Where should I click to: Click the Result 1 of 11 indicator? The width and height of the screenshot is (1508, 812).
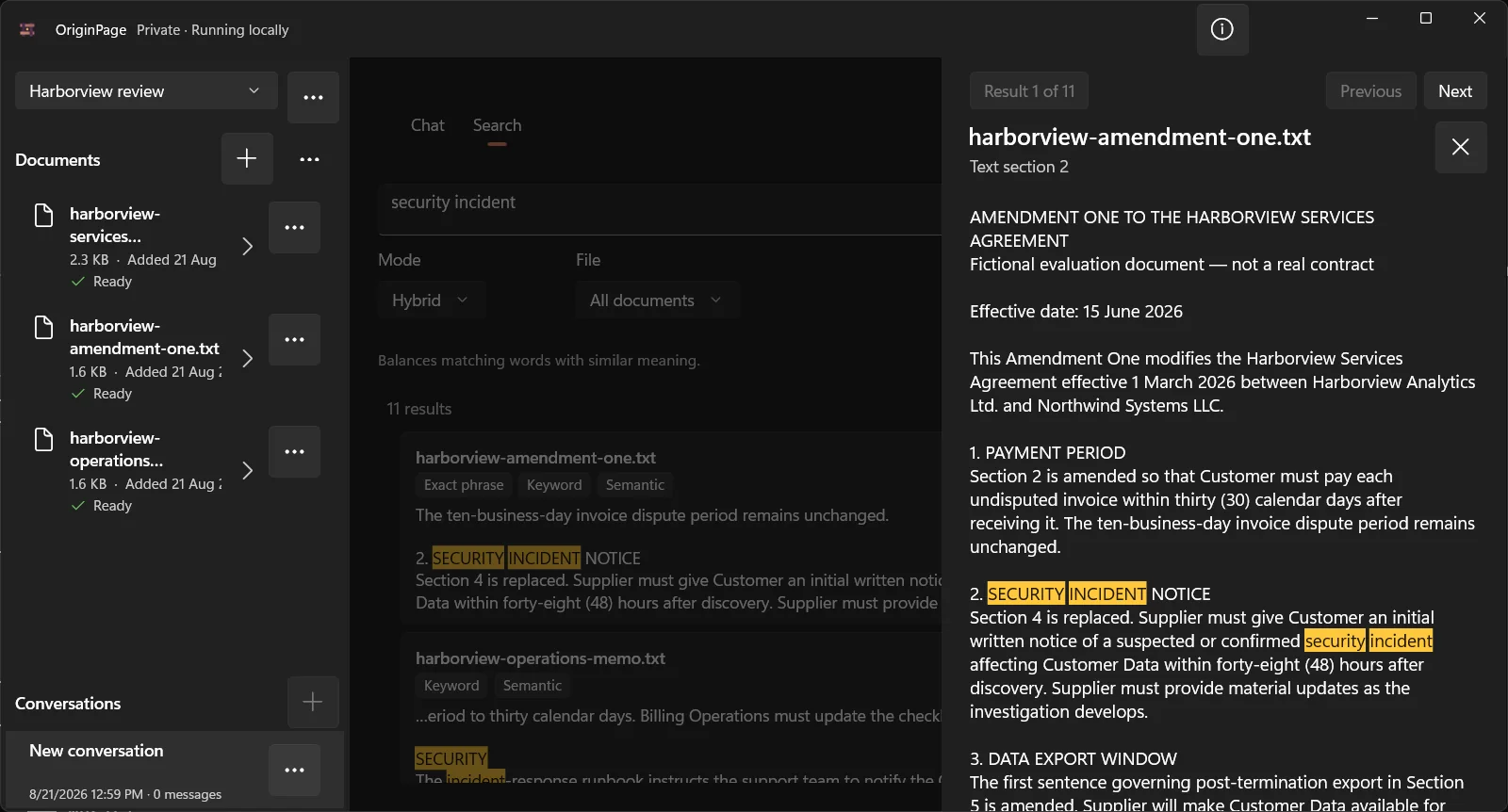[1029, 90]
